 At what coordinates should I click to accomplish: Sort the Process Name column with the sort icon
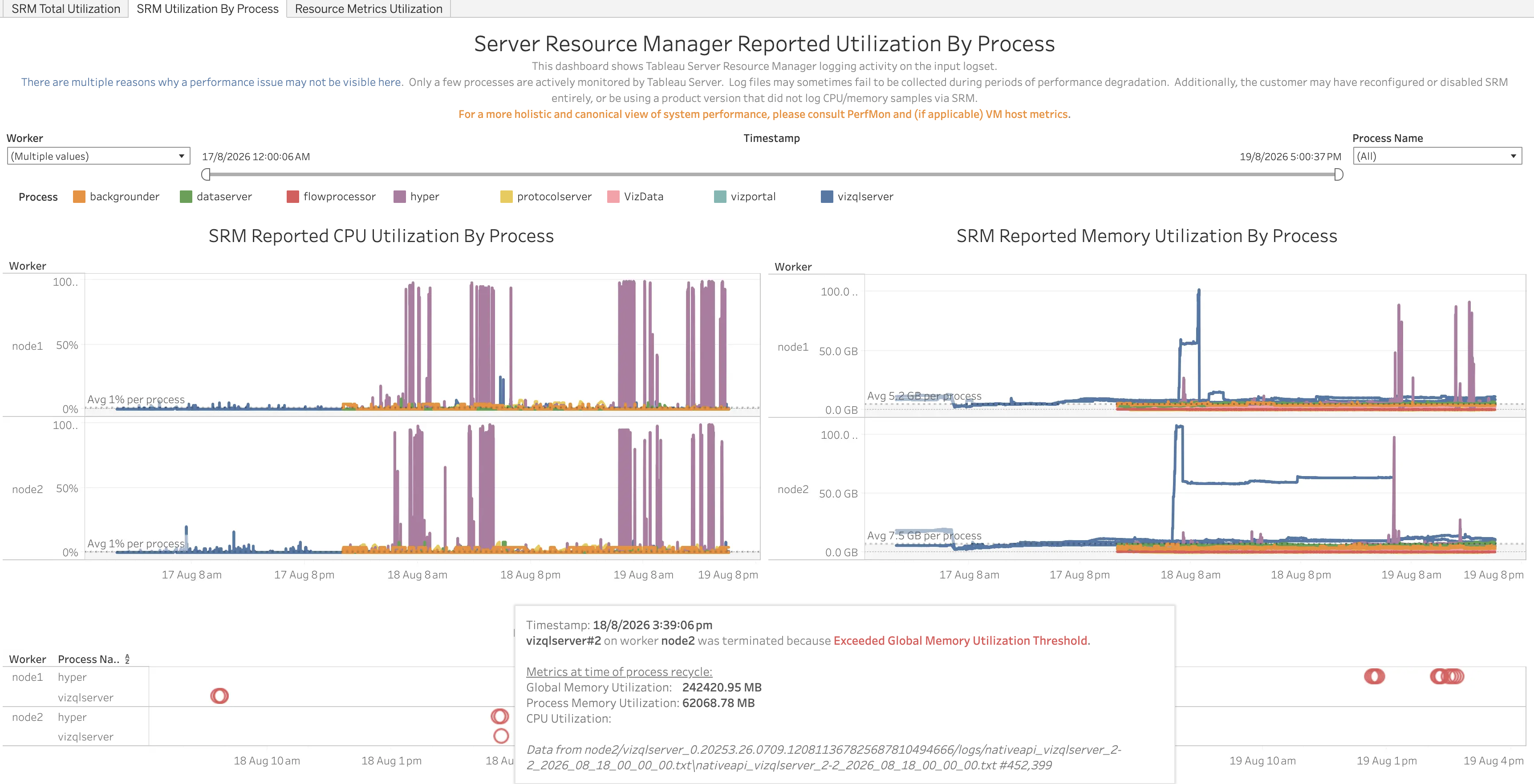coord(127,659)
